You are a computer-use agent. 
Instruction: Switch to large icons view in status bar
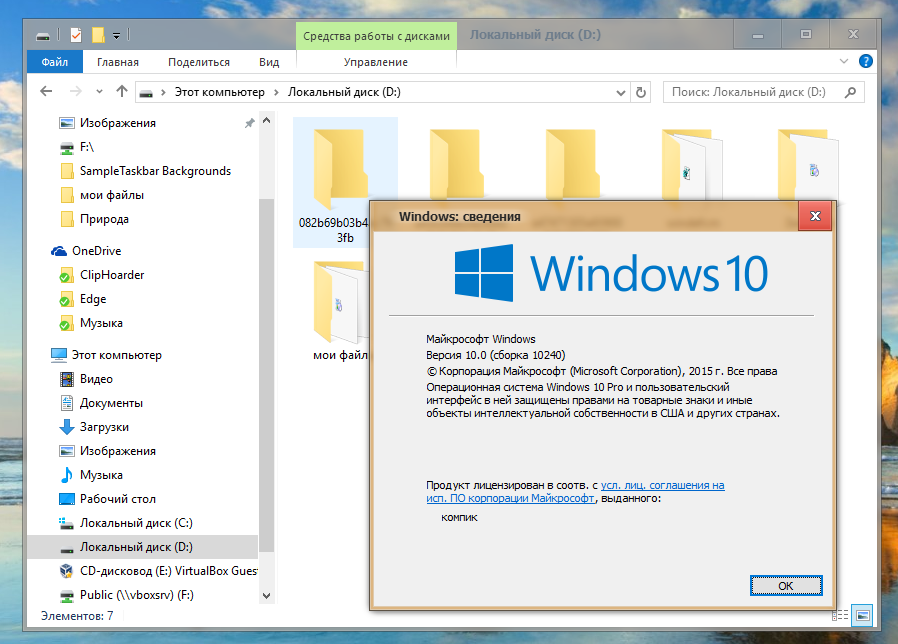862,615
